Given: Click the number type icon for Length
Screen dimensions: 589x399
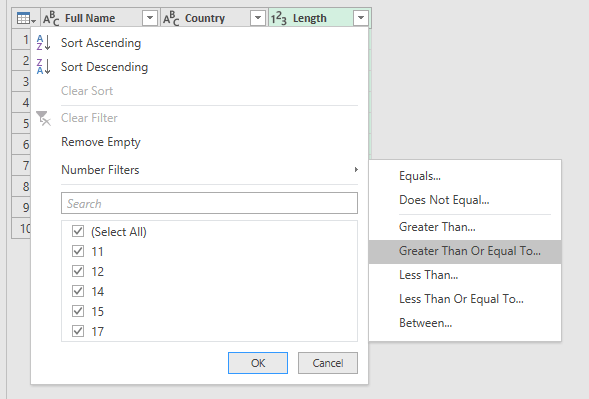Looking at the screenshot, I should point(279,18).
